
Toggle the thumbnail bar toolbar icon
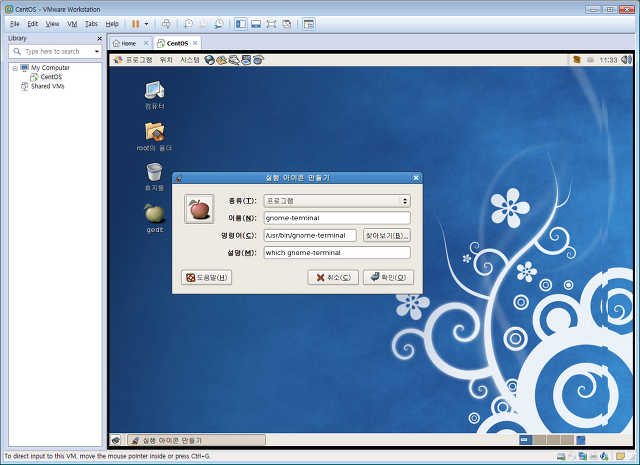(x=256, y=24)
